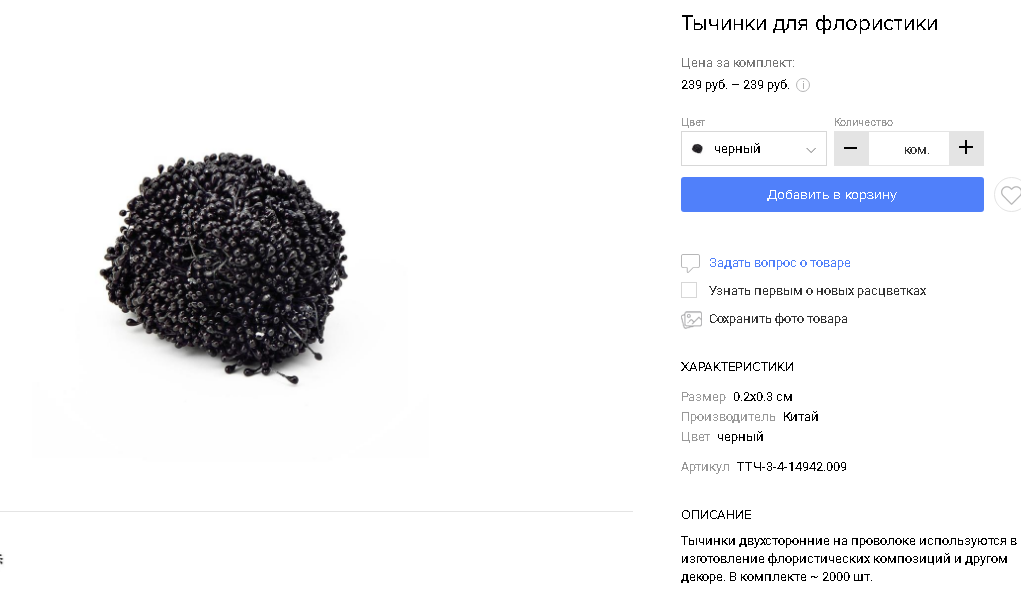
Task: Open 'Задать вопрос о товаре' link
Action: click(x=779, y=263)
